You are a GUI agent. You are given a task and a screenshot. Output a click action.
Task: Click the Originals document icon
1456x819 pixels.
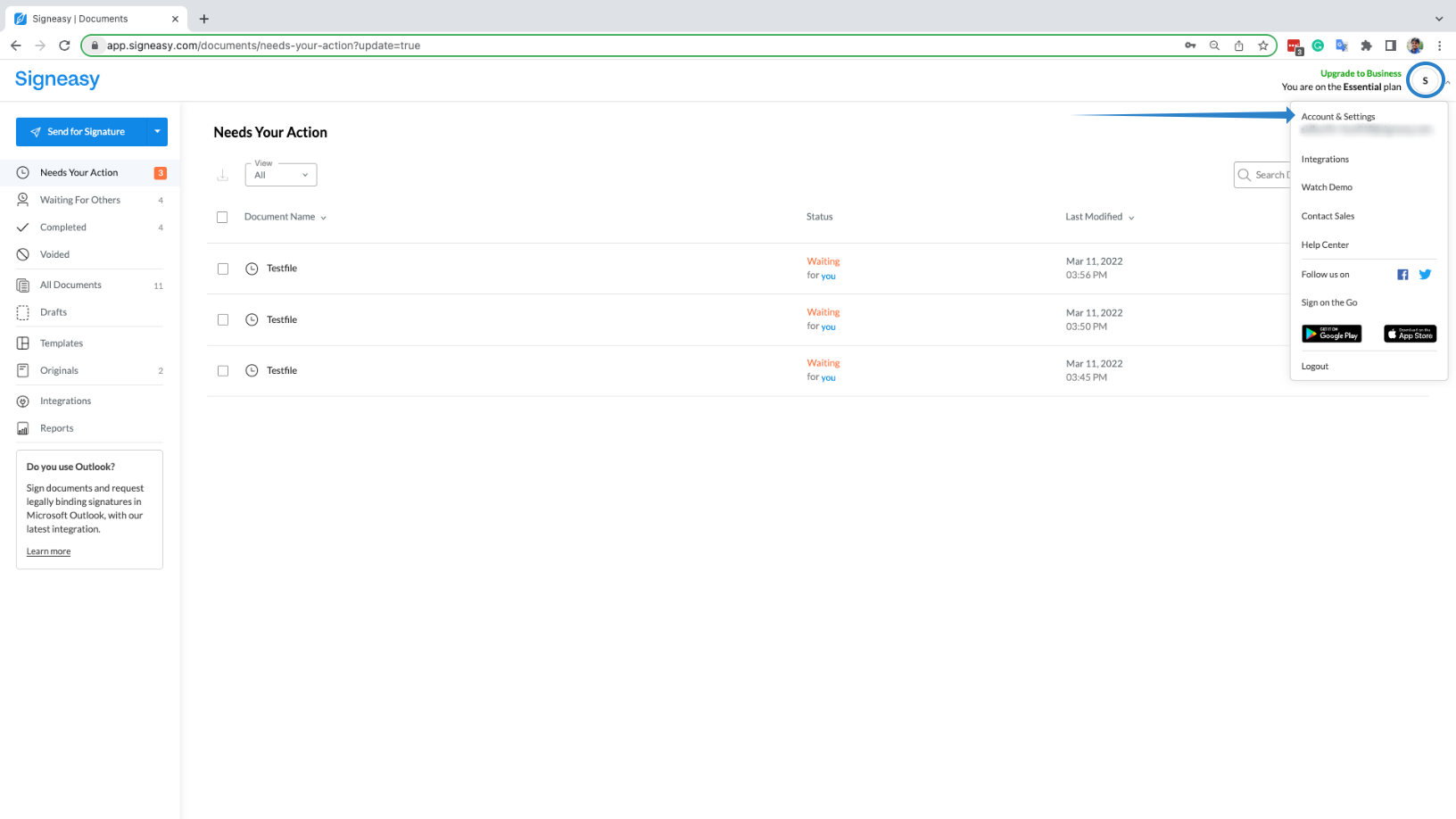tap(23, 370)
